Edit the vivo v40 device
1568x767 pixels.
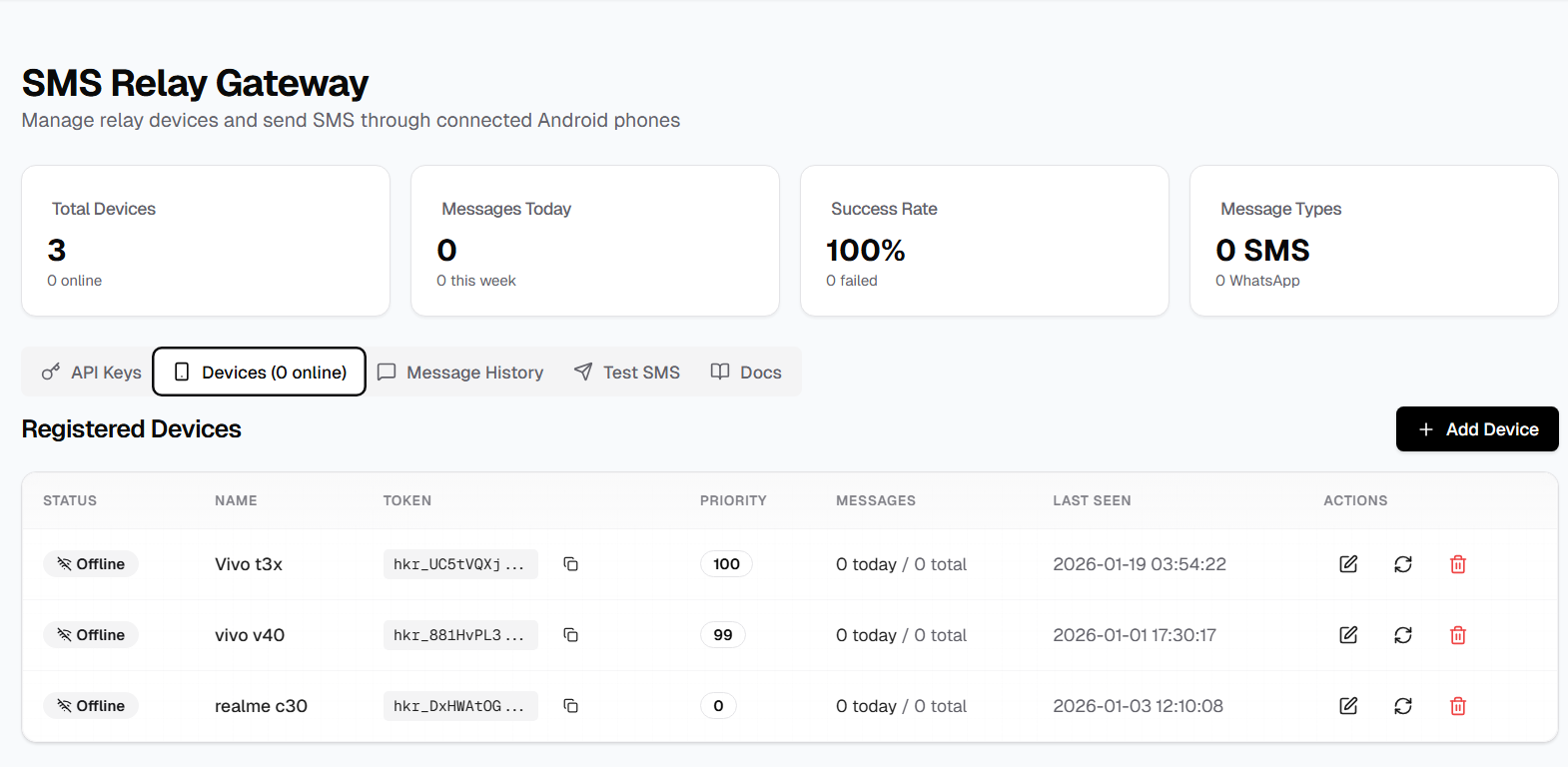1348,635
